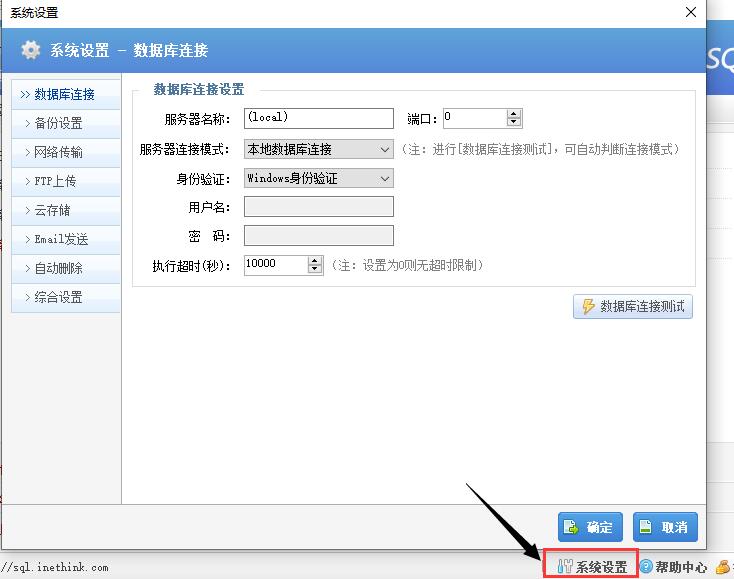Click the 数据库连接测试 button
The height and width of the screenshot is (579, 734).
(633, 307)
